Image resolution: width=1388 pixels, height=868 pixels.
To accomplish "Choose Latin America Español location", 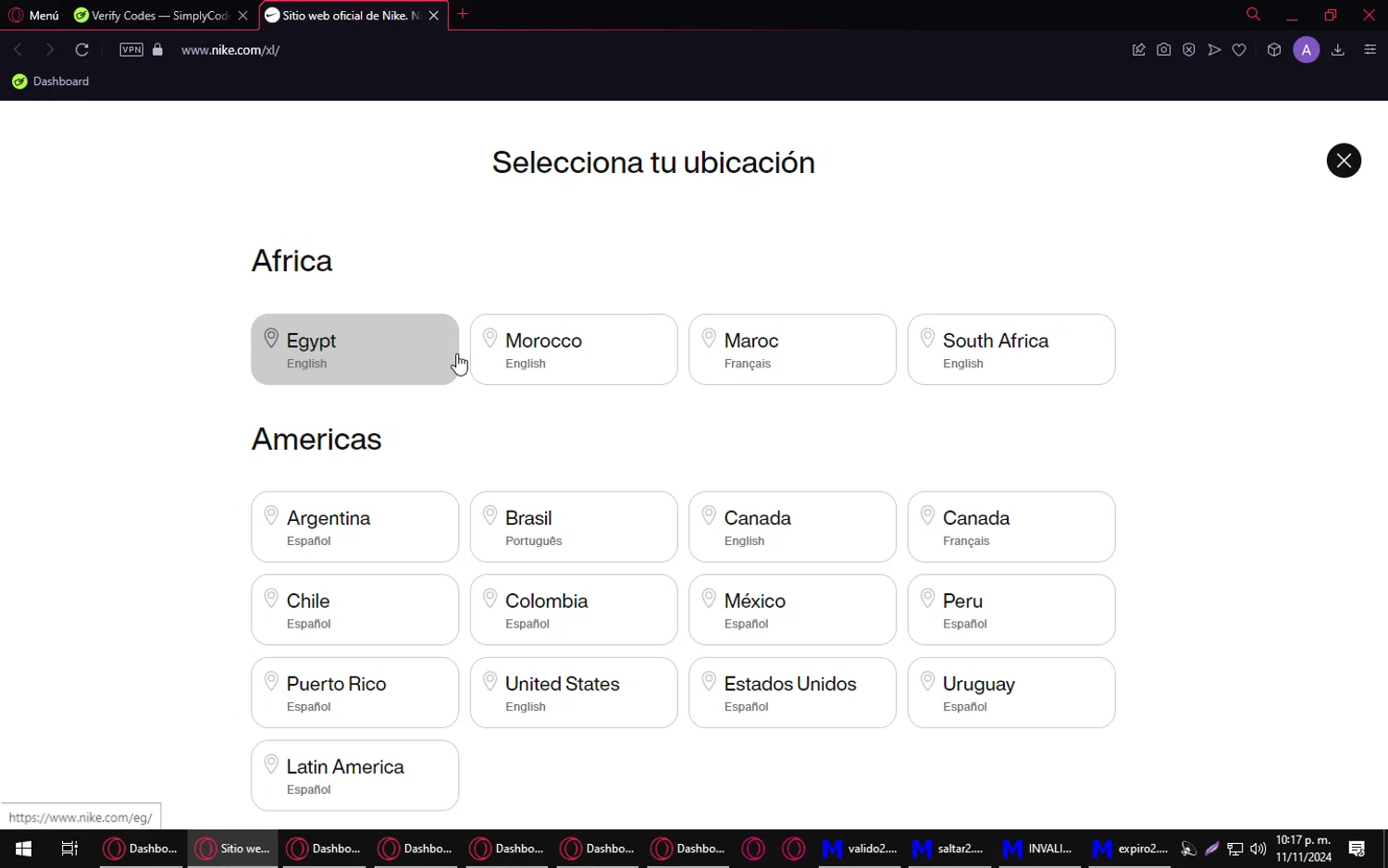I will click(354, 775).
